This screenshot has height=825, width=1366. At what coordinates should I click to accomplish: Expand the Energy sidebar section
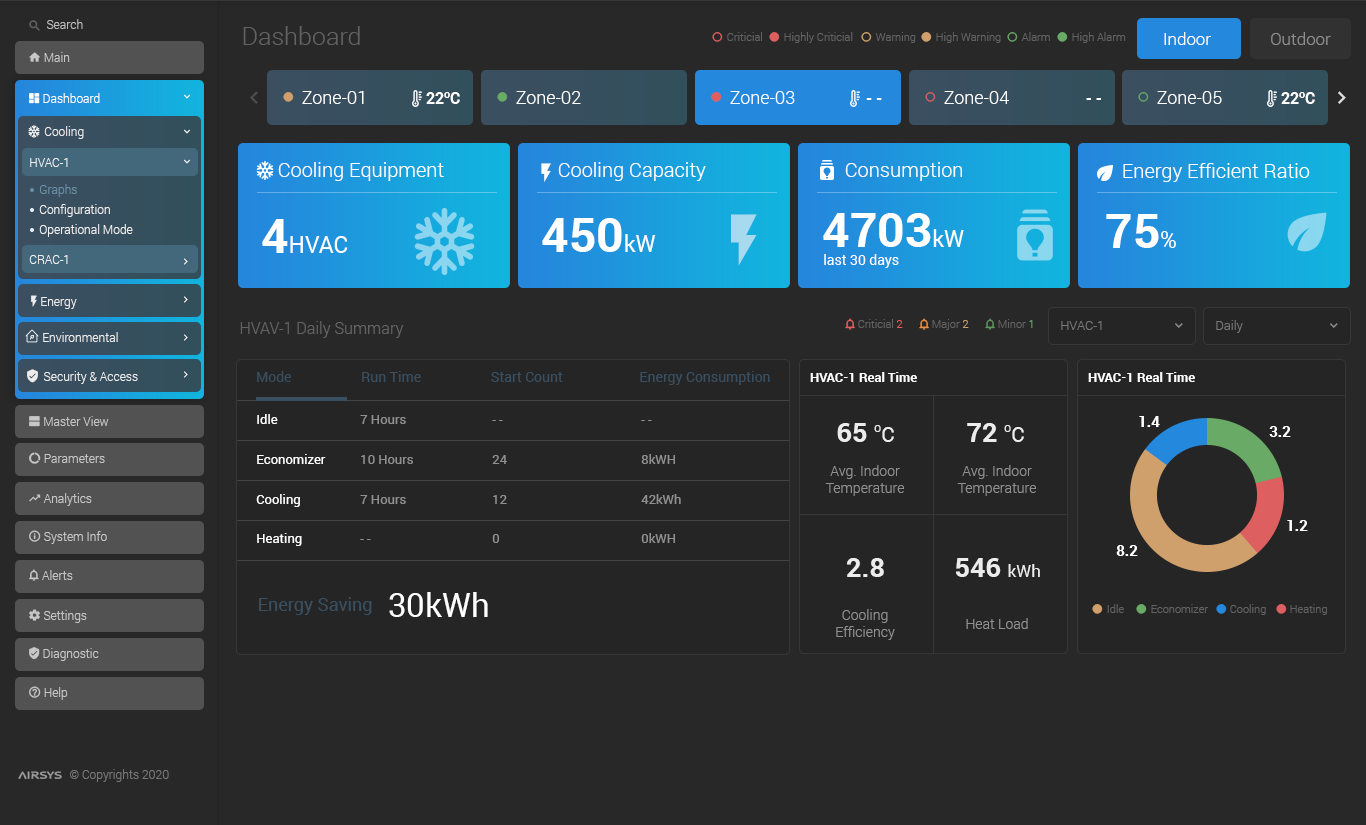(x=109, y=301)
